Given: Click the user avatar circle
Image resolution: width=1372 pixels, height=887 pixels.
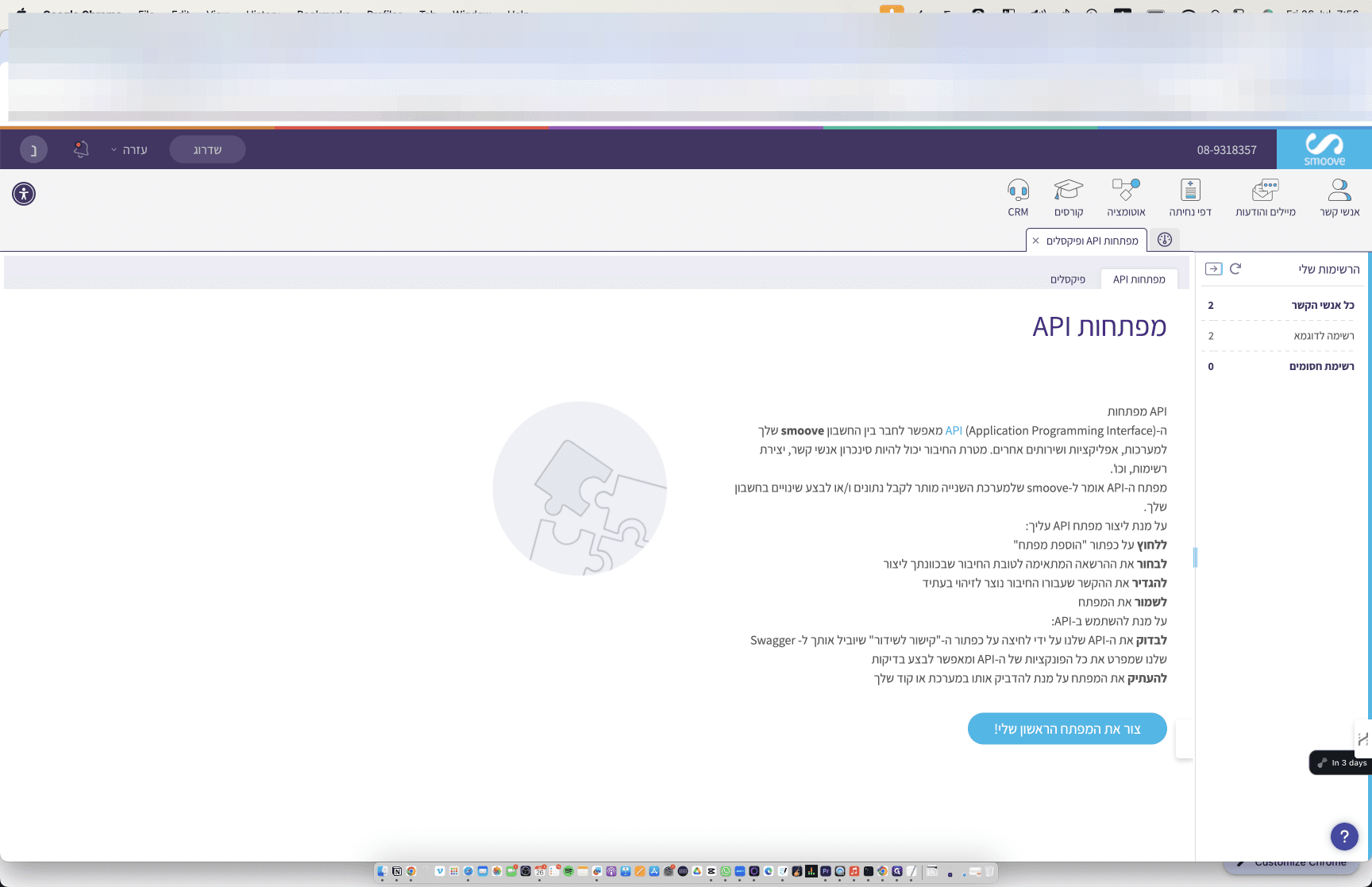Looking at the screenshot, I should tap(33, 149).
